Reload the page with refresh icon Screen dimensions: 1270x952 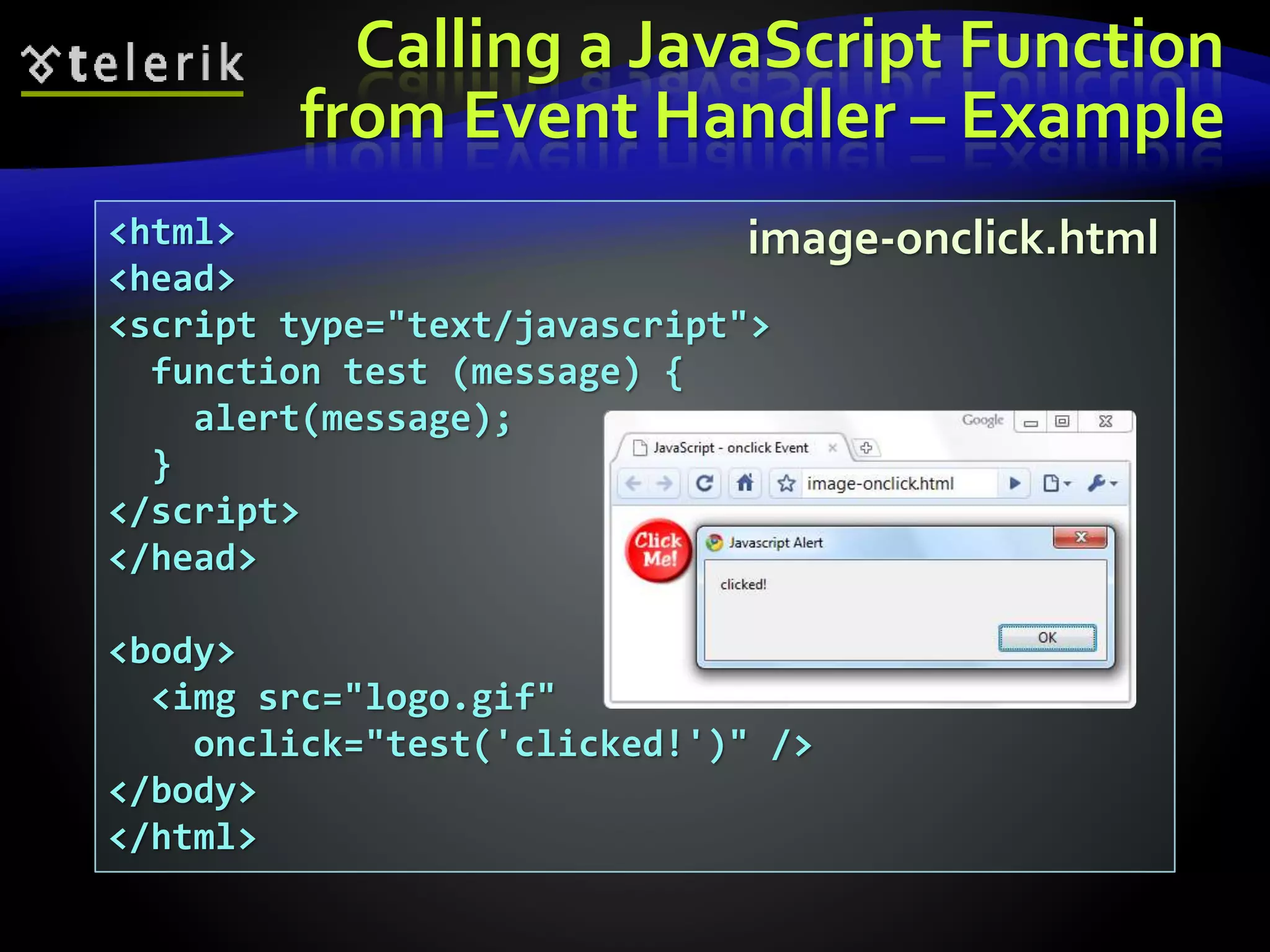704,483
